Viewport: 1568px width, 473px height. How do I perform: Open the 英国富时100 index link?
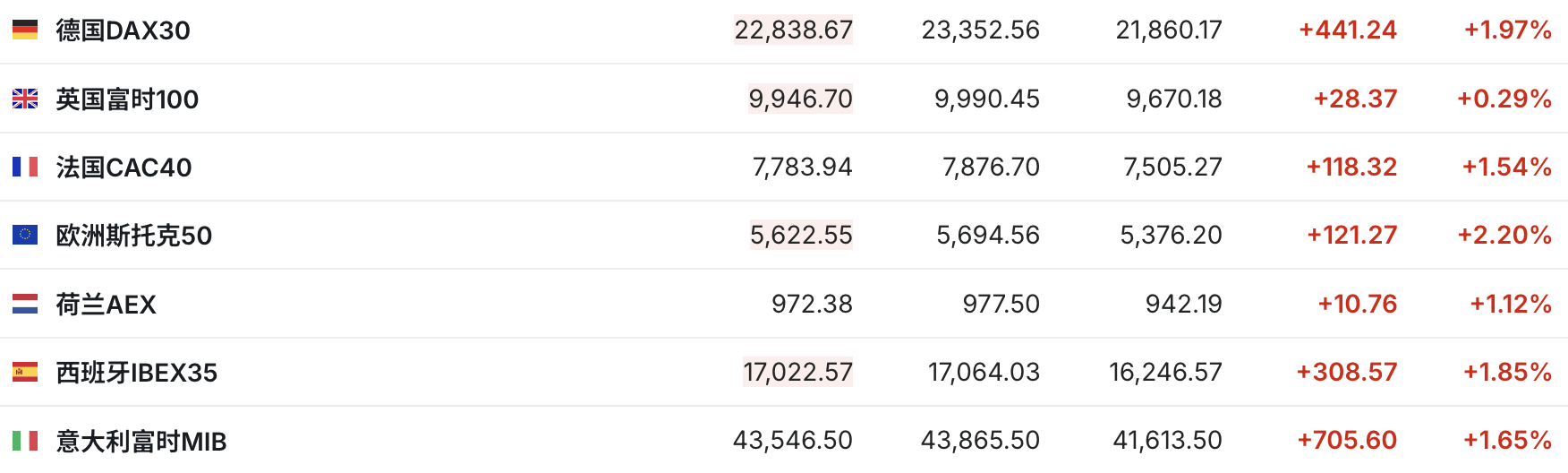click(x=127, y=99)
